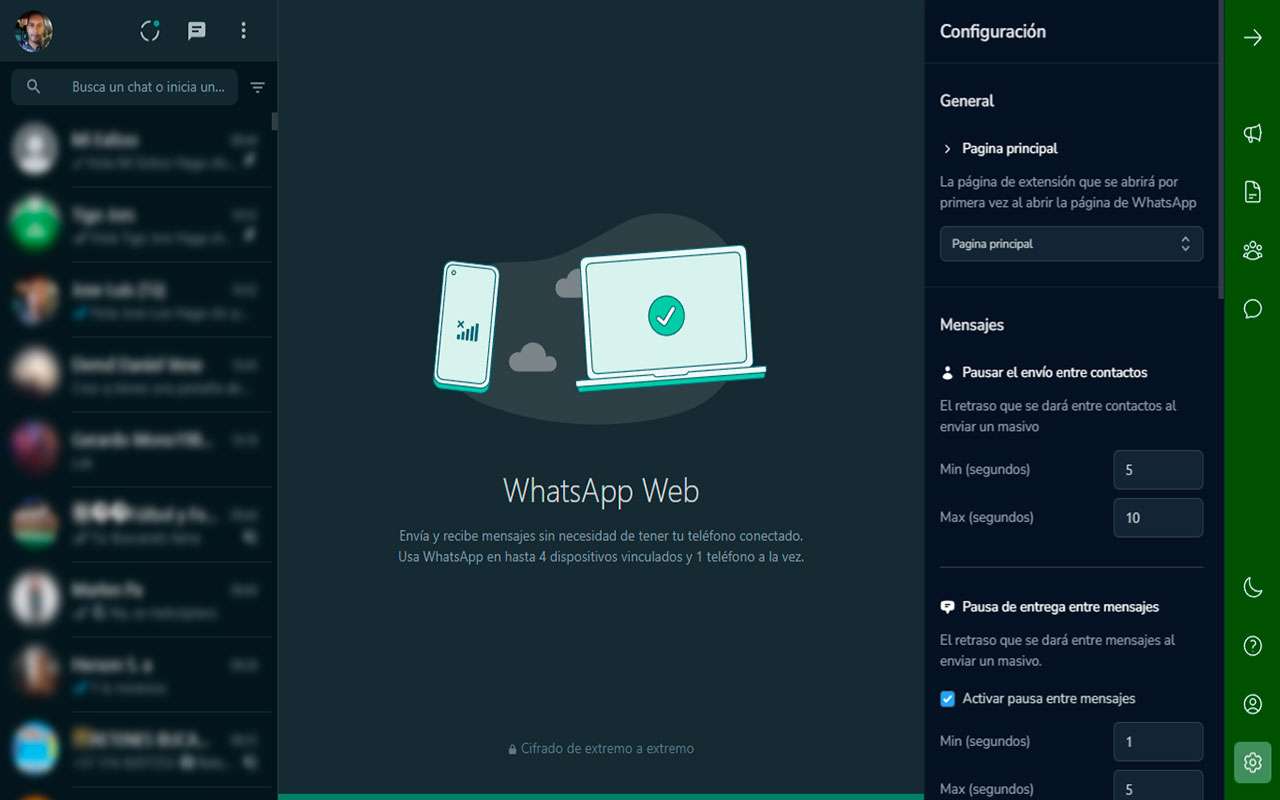Open the 'Pagina principal' dropdown selector

click(x=1071, y=243)
